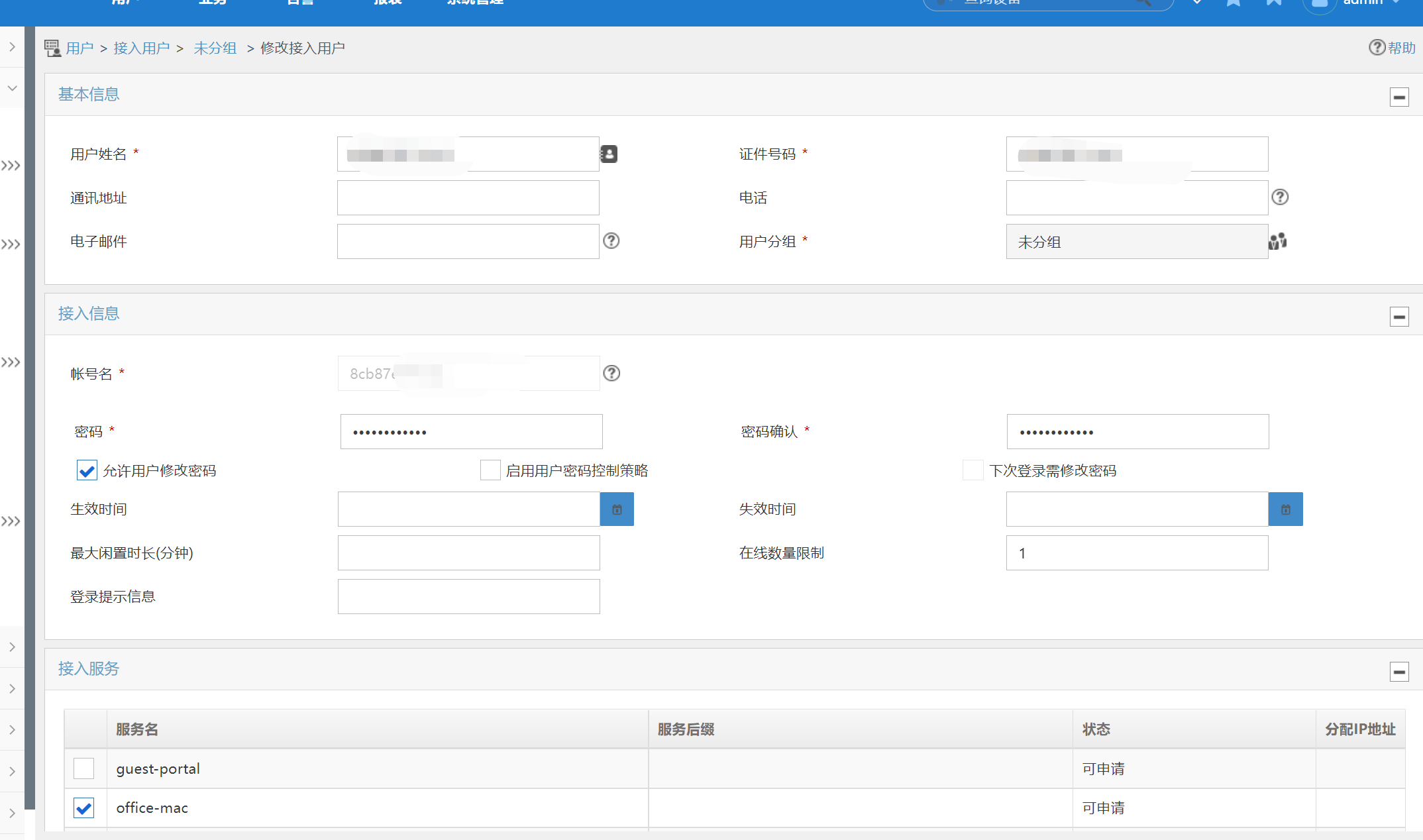Open the 失效时间 calendar picker
1423x840 pixels.
tap(1285, 509)
